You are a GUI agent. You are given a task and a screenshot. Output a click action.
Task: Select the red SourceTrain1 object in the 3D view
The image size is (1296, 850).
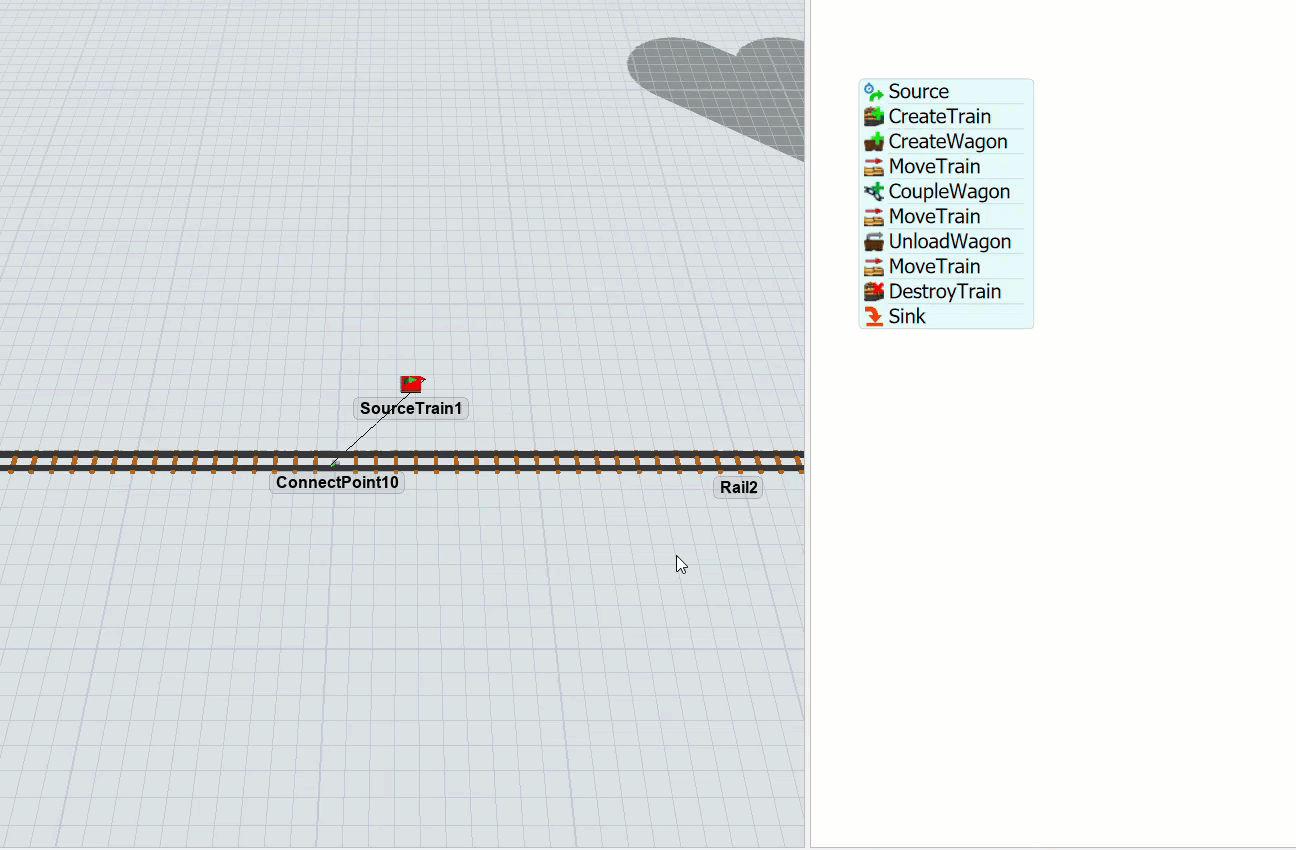pos(411,384)
